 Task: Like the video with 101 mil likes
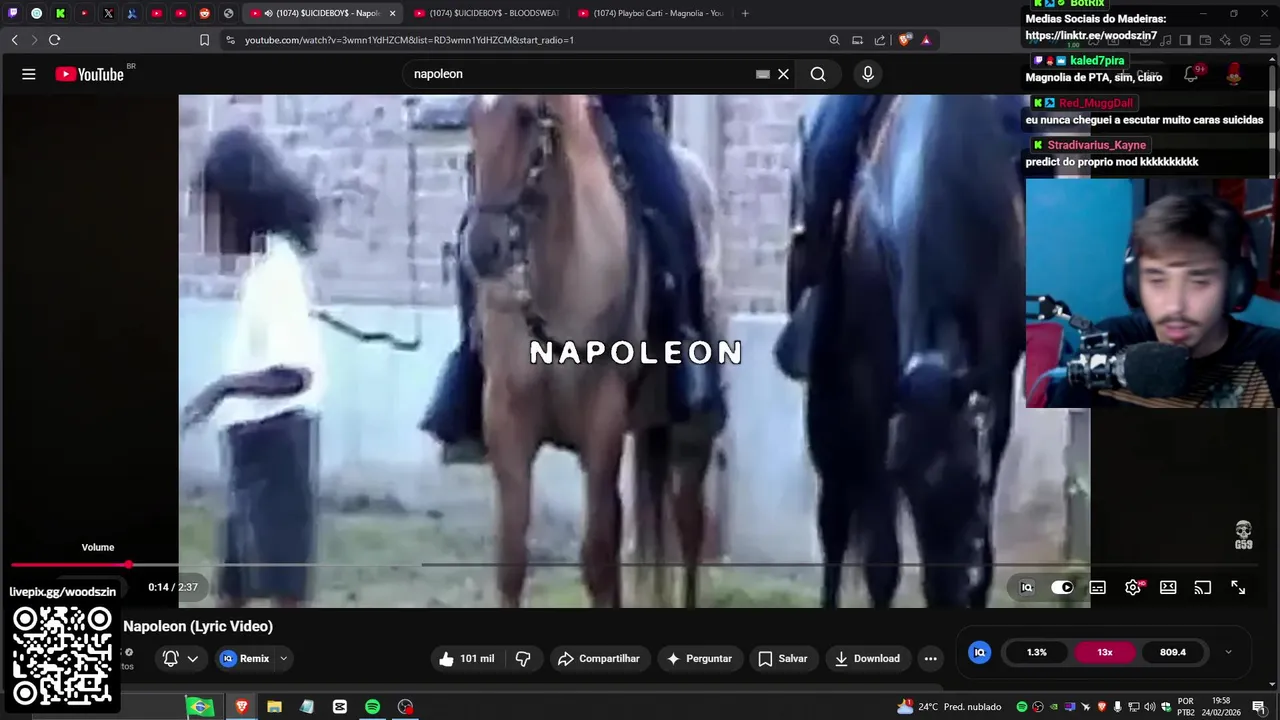click(466, 659)
